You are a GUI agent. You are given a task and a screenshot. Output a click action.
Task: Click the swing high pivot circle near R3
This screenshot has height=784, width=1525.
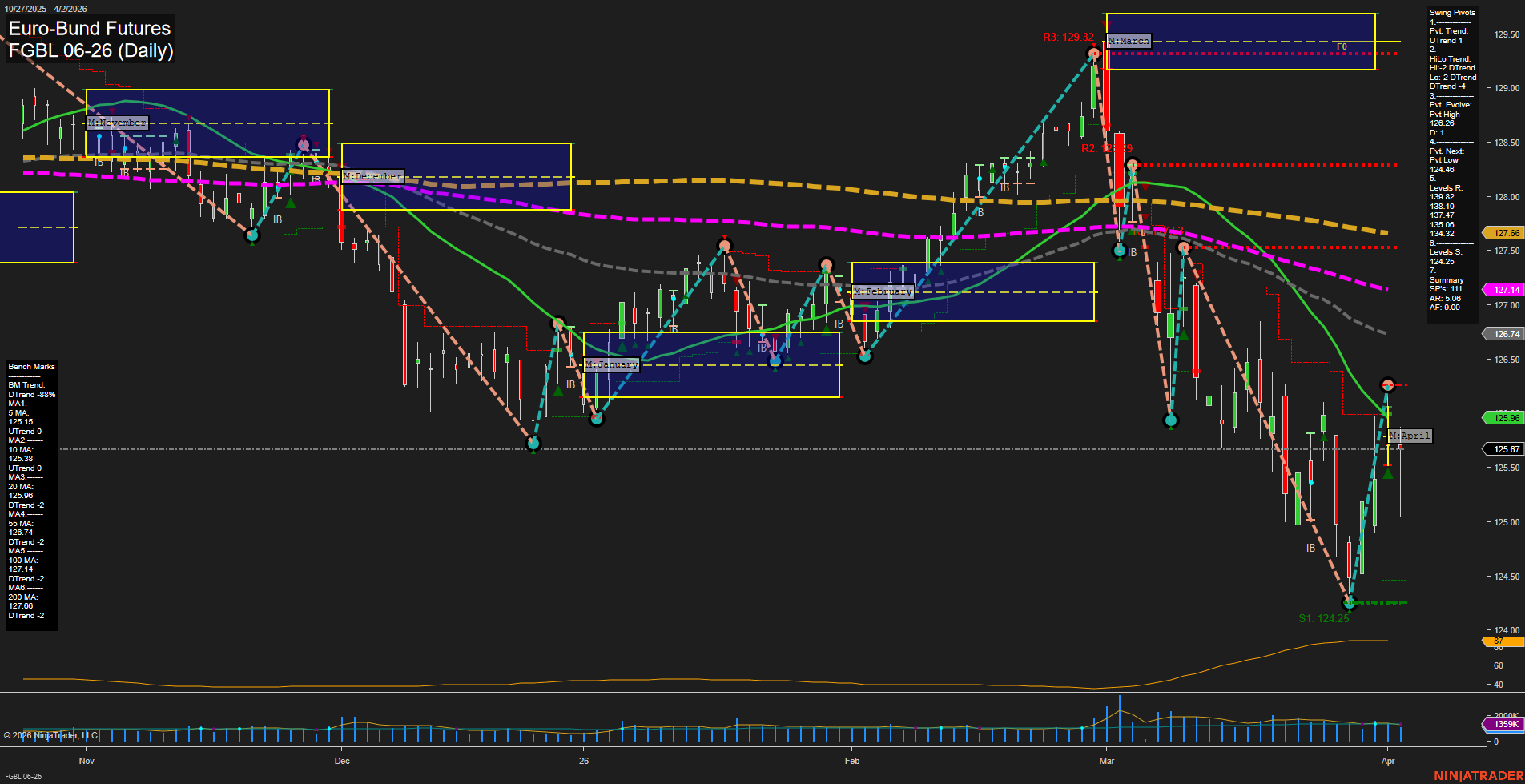coord(1094,54)
